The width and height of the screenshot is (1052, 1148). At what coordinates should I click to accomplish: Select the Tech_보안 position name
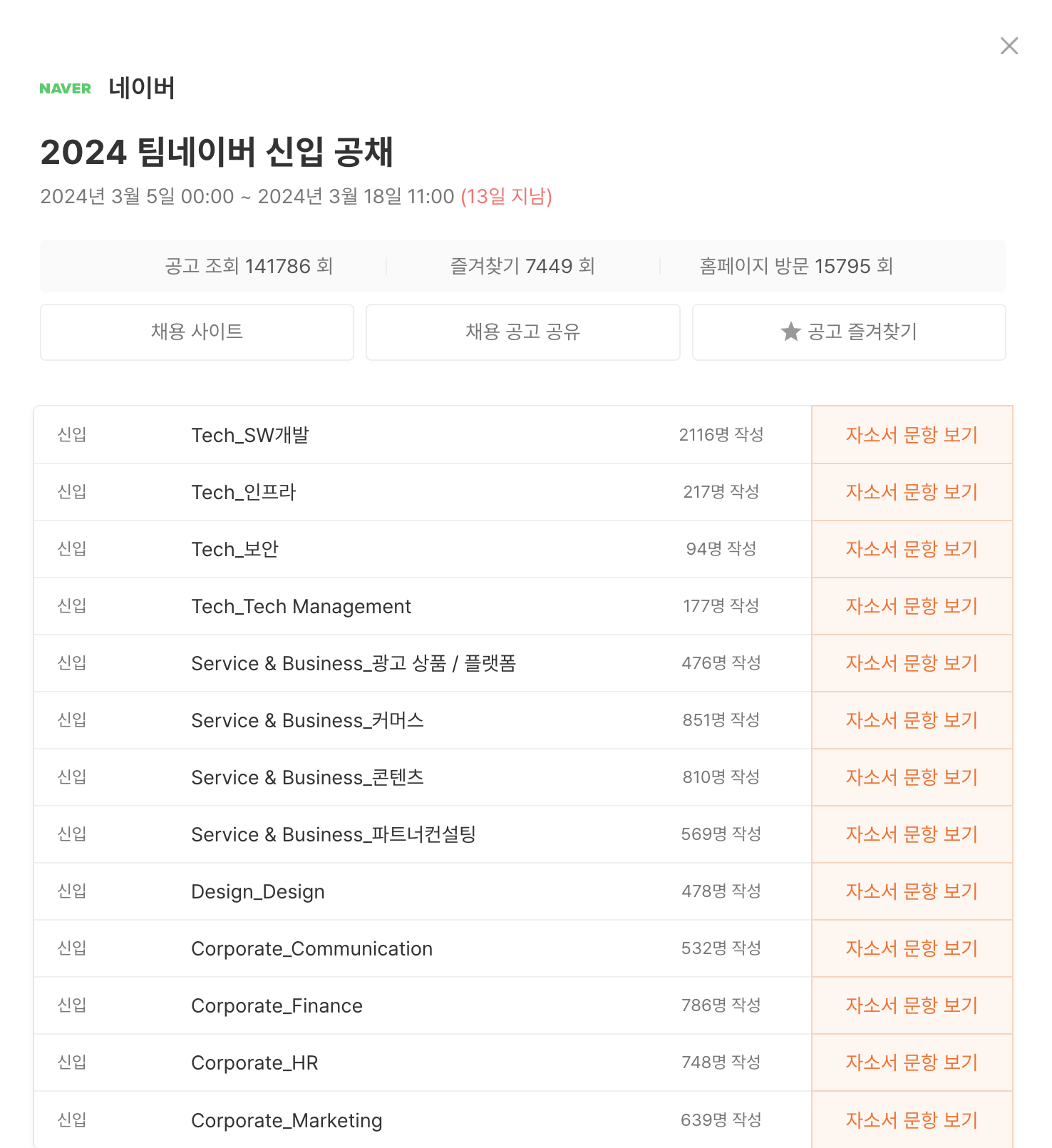coord(234,549)
